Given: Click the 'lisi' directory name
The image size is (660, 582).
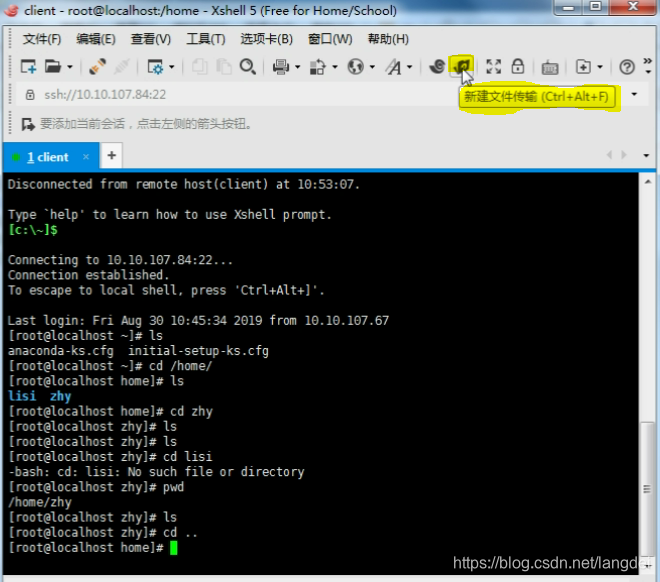Looking at the screenshot, I should 22,396.
